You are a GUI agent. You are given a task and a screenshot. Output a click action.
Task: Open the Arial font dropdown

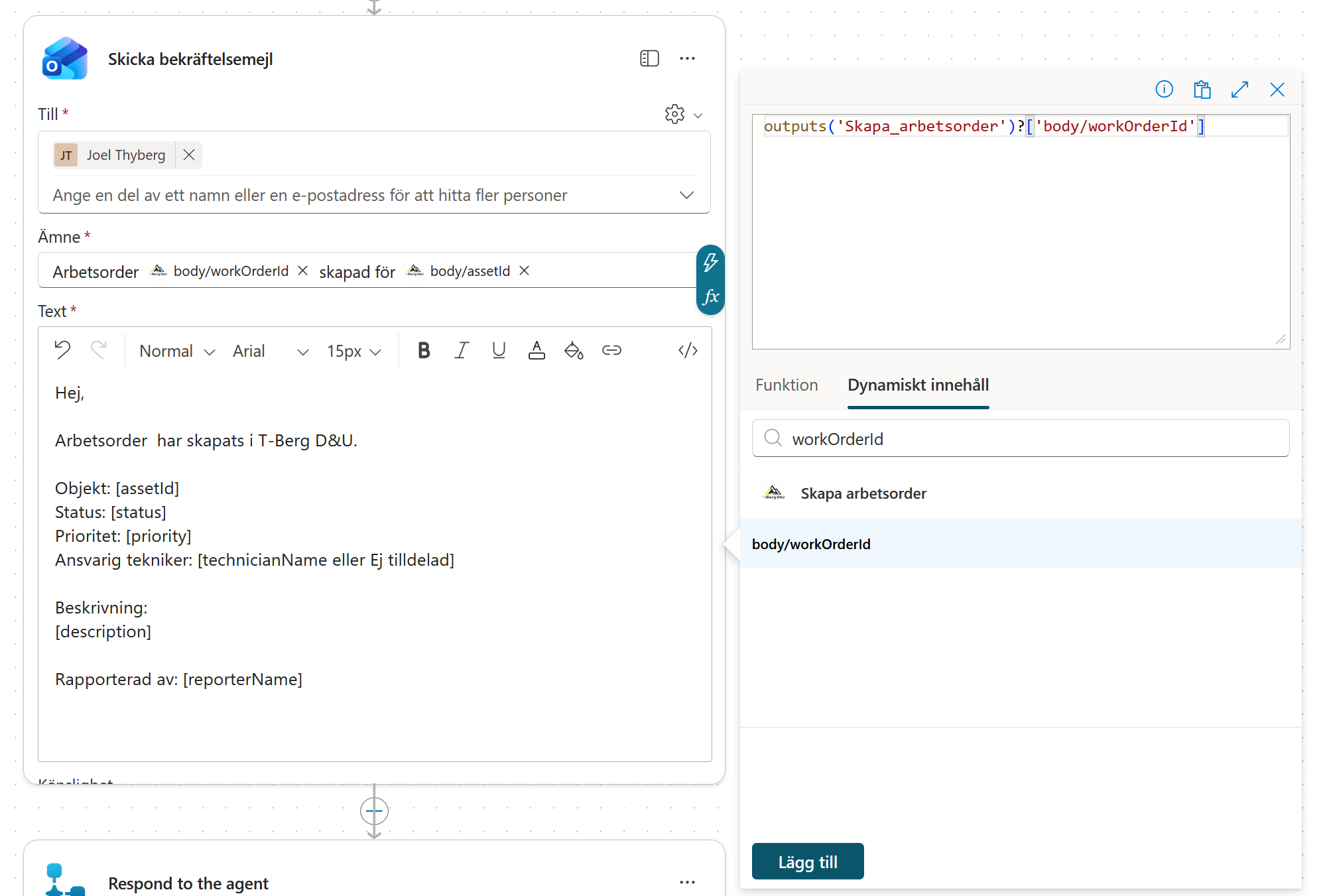coord(271,351)
